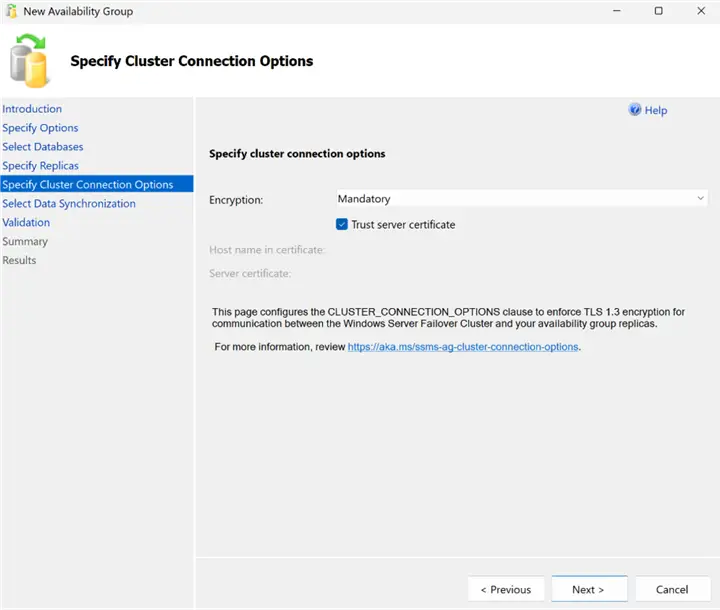The height and width of the screenshot is (610, 720).
Task: Click the Help icon
Action: pyautogui.click(x=635, y=110)
